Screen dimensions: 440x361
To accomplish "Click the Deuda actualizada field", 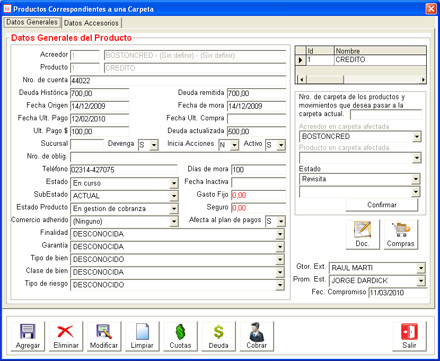I will (x=256, y=131).
